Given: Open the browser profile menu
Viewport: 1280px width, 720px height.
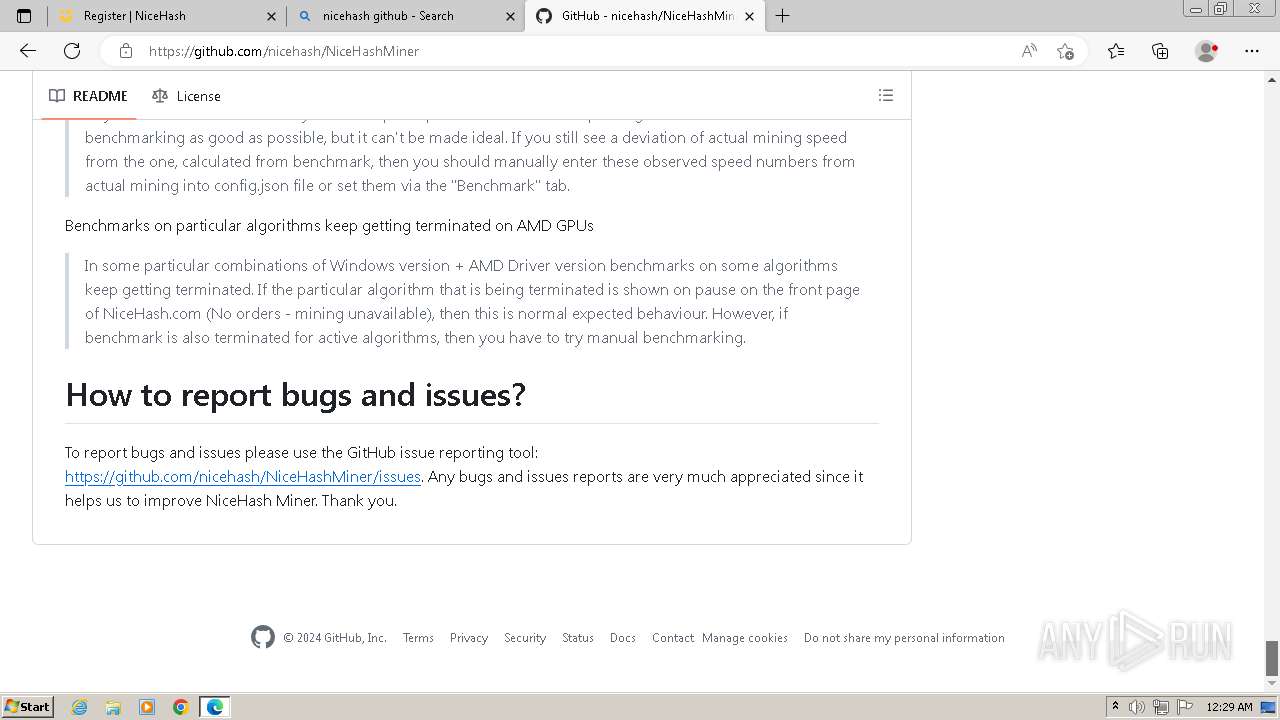Looking at the screenshot, I should 1207,51.
